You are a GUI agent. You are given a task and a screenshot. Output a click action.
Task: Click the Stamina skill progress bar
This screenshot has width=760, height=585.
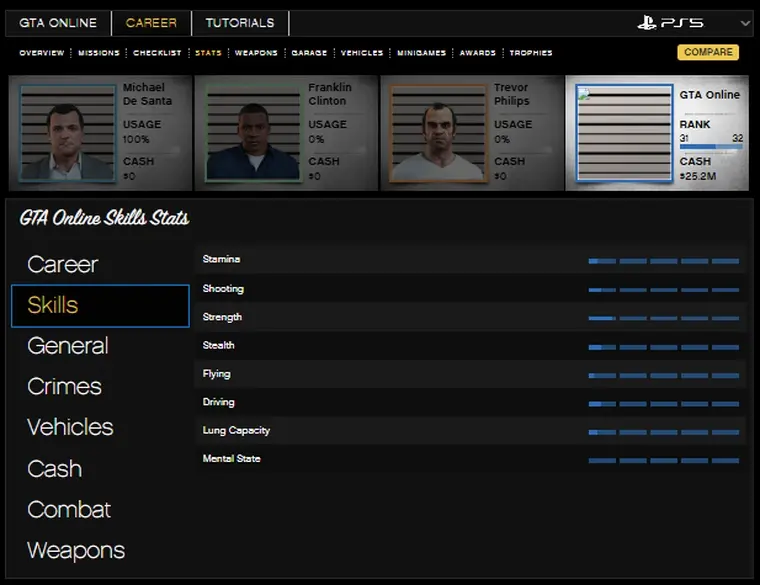[x=663, y=261]
